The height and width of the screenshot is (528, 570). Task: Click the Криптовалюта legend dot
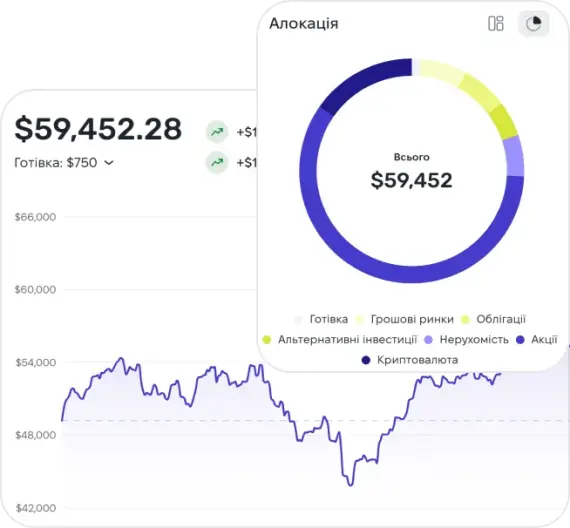point(366,360)
